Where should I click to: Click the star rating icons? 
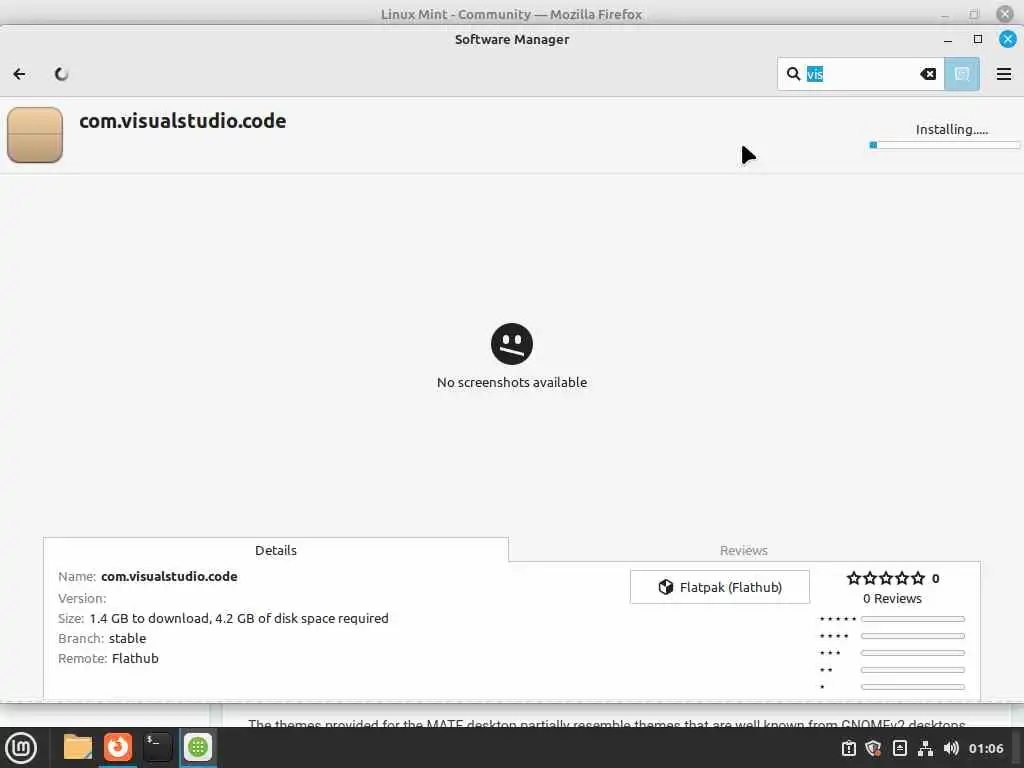(x=886, y=578)
